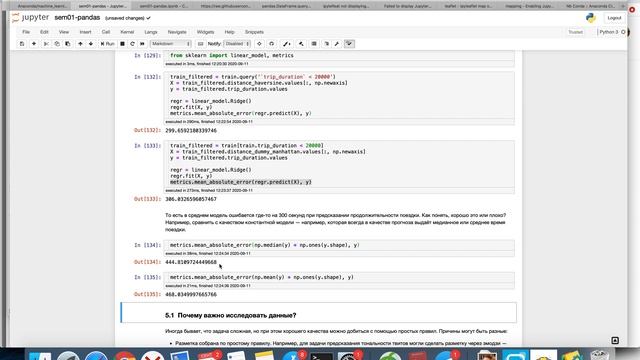Select the section 5.1 heading cell

[318, 313]
